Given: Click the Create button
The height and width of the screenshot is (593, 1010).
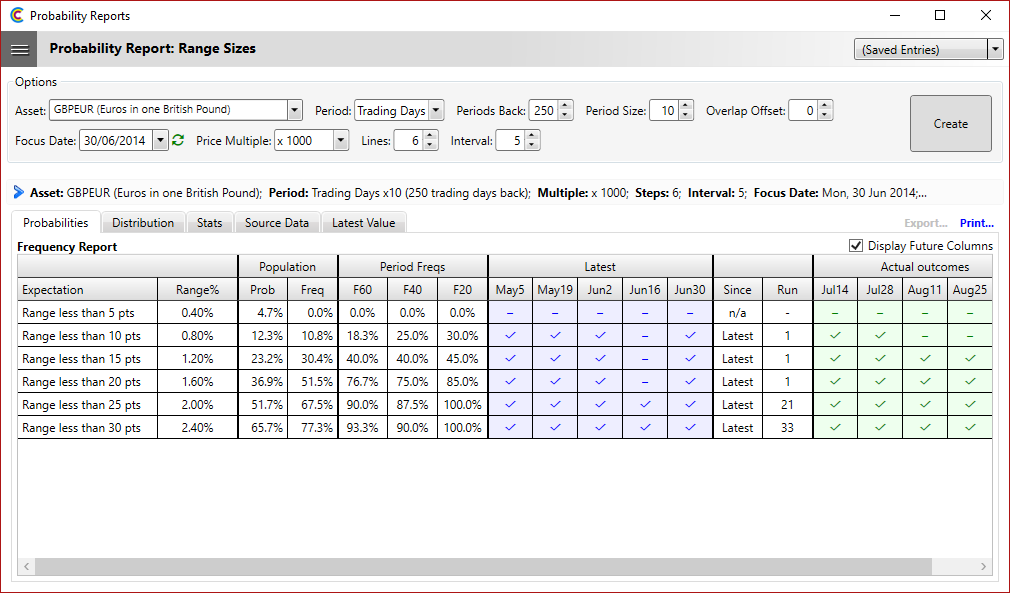Looking at the screenshot, I should pos(950,123).
